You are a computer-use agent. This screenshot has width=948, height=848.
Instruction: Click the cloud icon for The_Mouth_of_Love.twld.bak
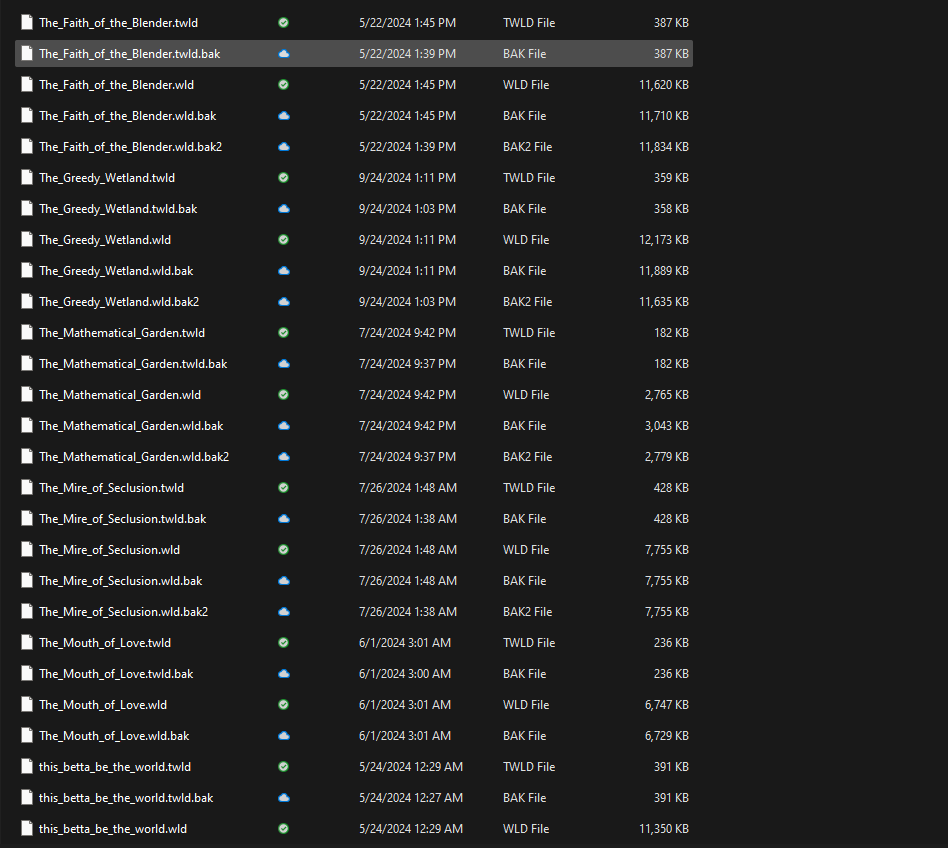coord(284,674)
